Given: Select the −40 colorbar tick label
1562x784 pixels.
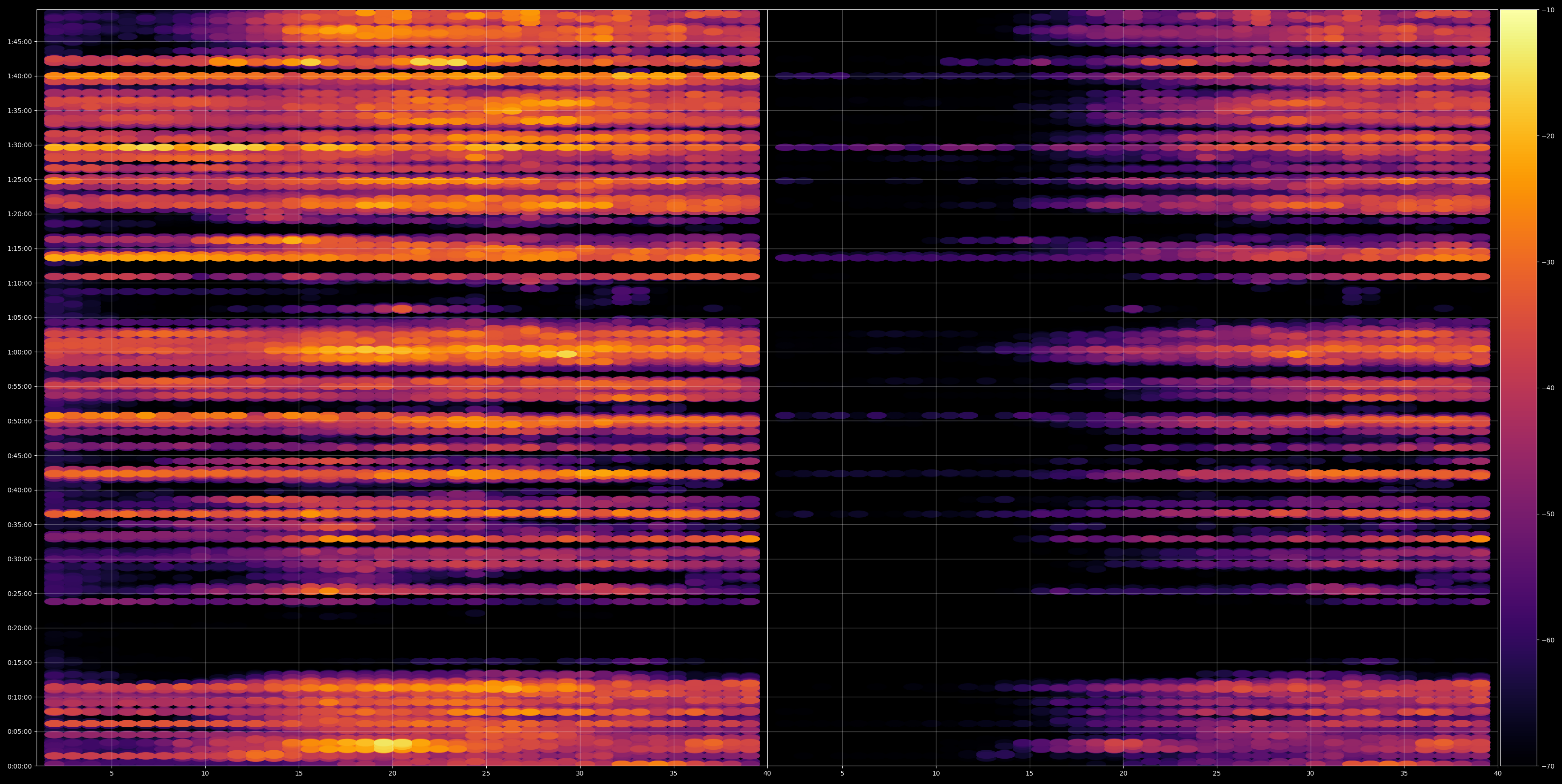Looking at the screenshot, I should tap(1548, 388).
